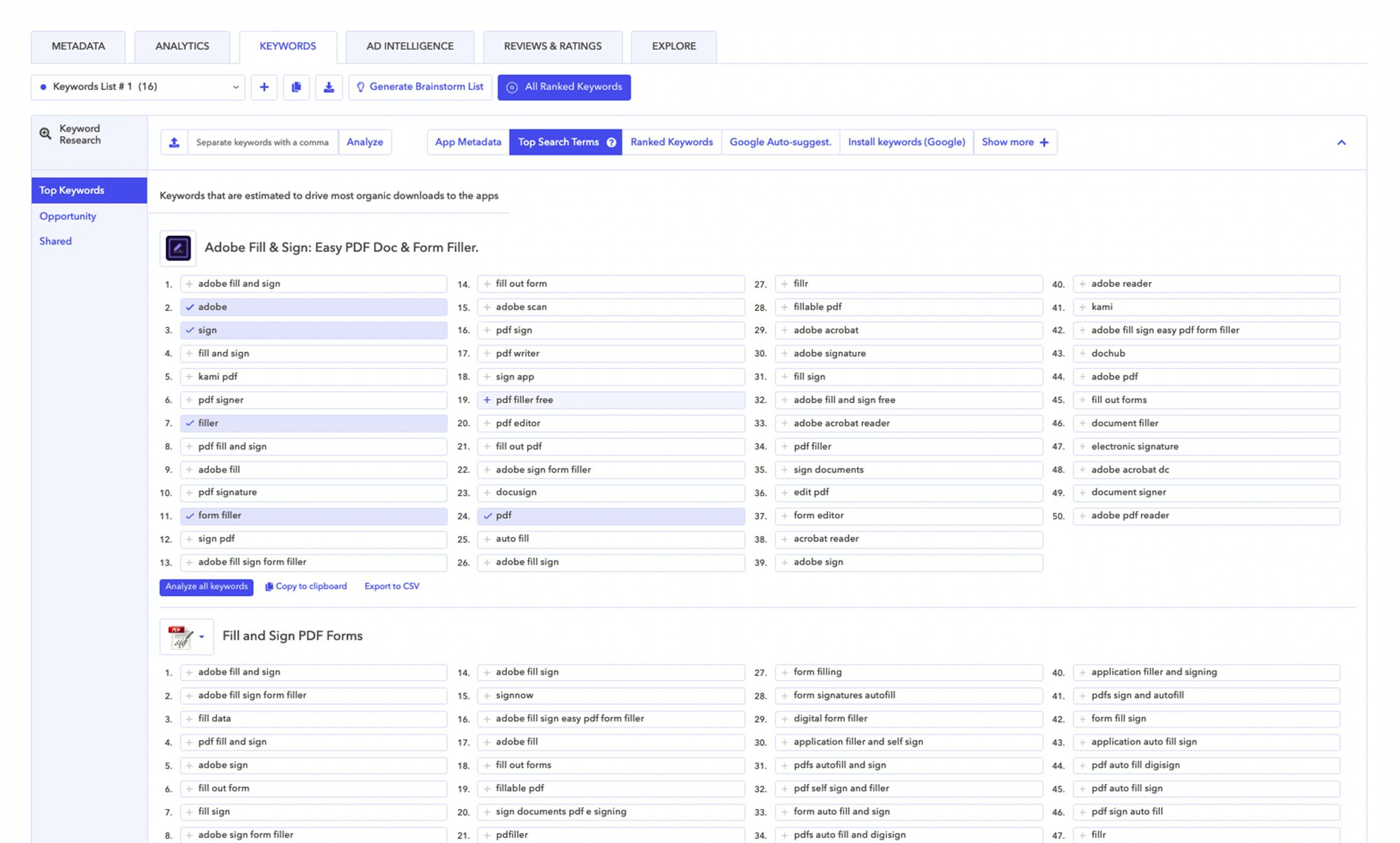This screenshot has width=1400, height=843.
Task: Uncheck the selected keyword 'adobe'
Action: (190, 307)
